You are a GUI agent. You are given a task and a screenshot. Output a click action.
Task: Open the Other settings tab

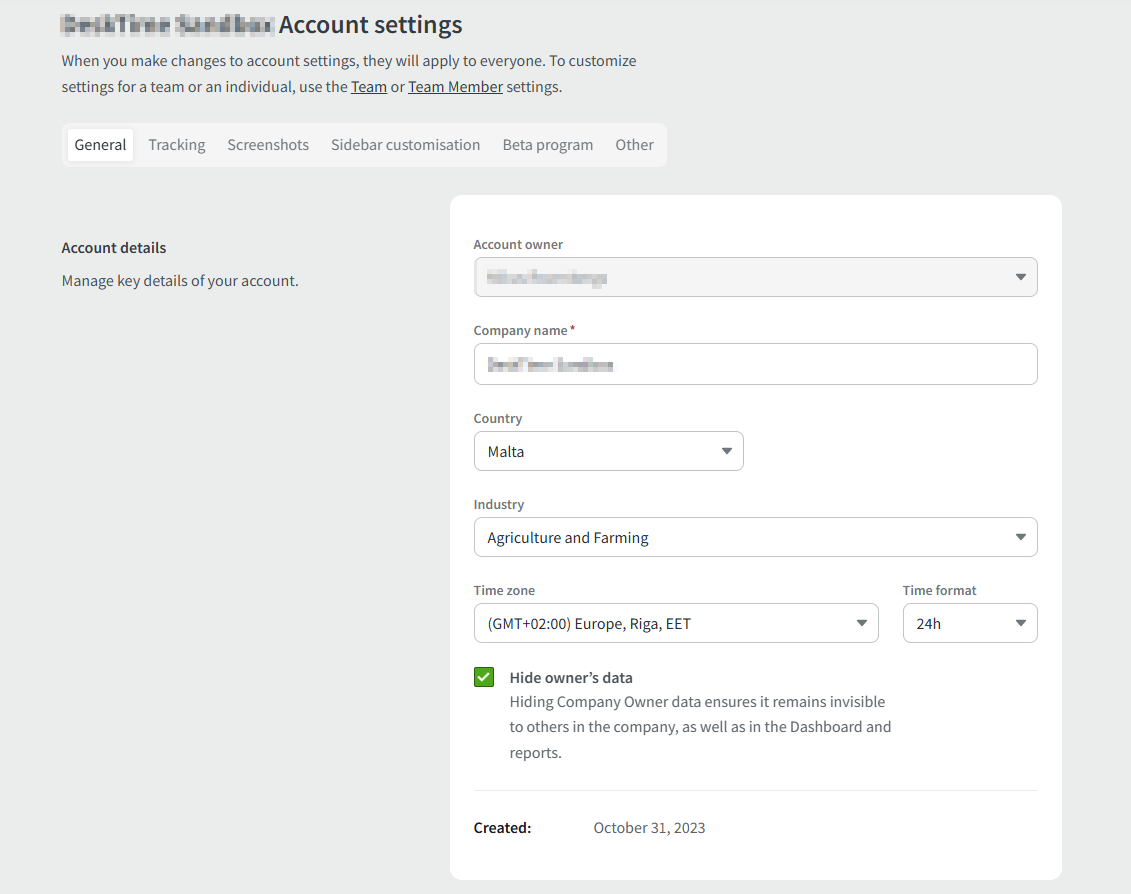(634, 145)
